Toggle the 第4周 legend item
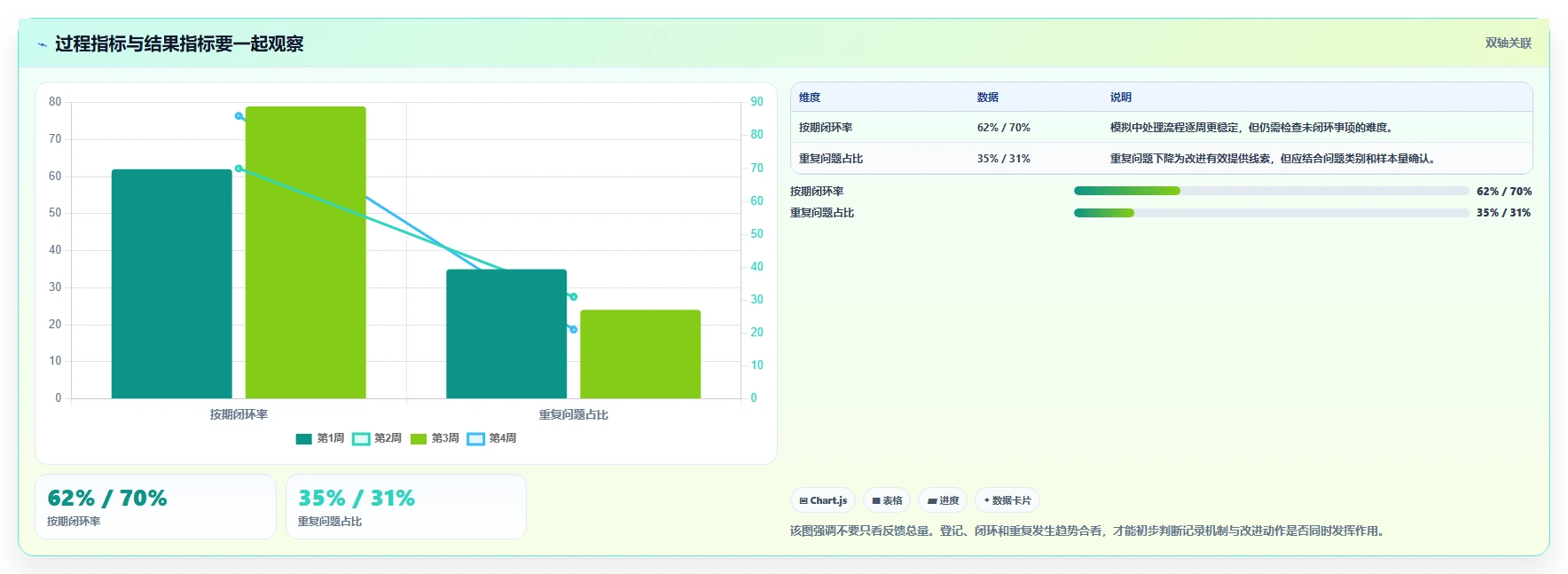The height and width of the screenshot is (574, 1568). (x=491, y=438)
